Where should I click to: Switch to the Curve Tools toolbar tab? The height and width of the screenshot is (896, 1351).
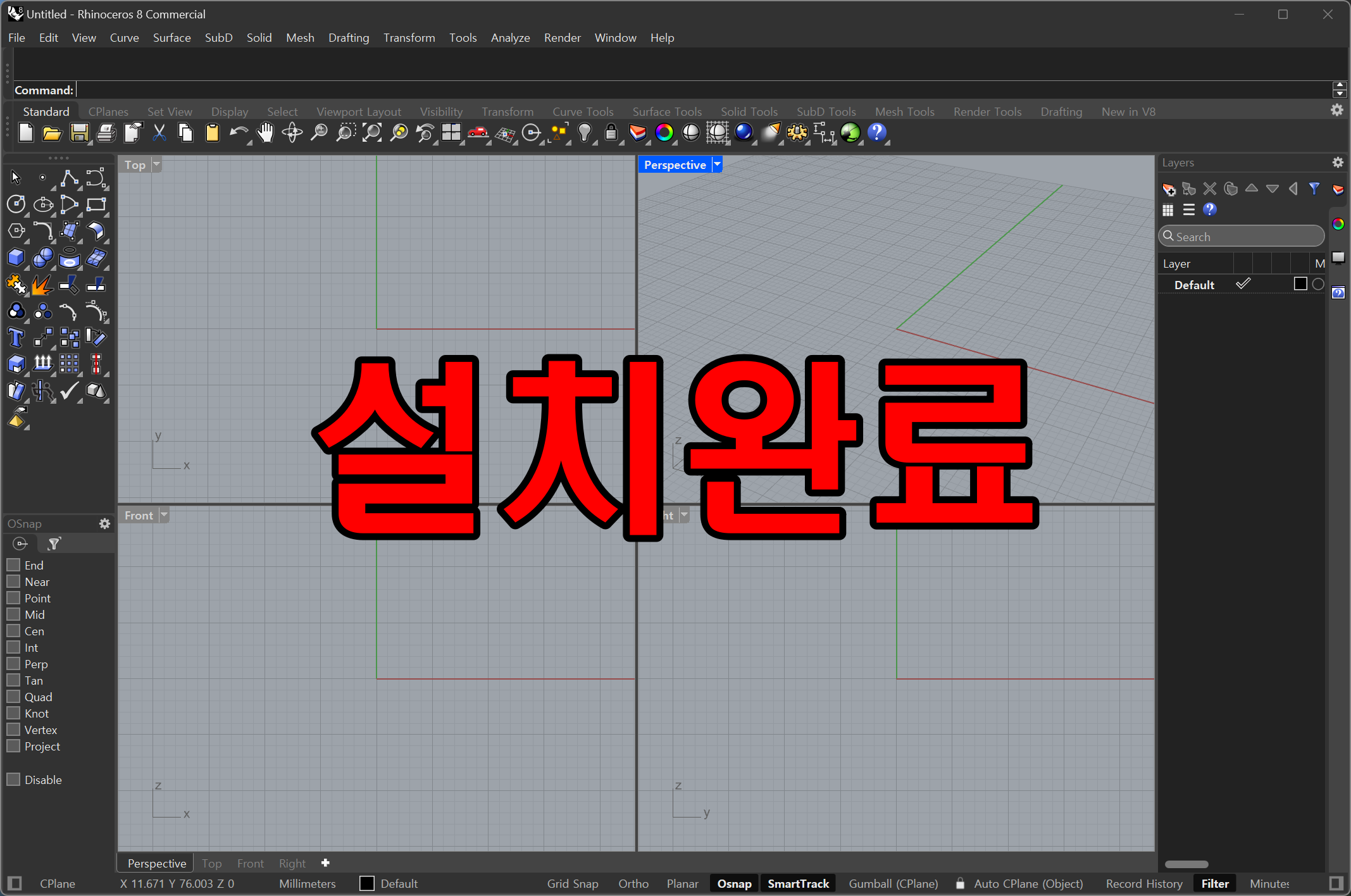[582, 112]
